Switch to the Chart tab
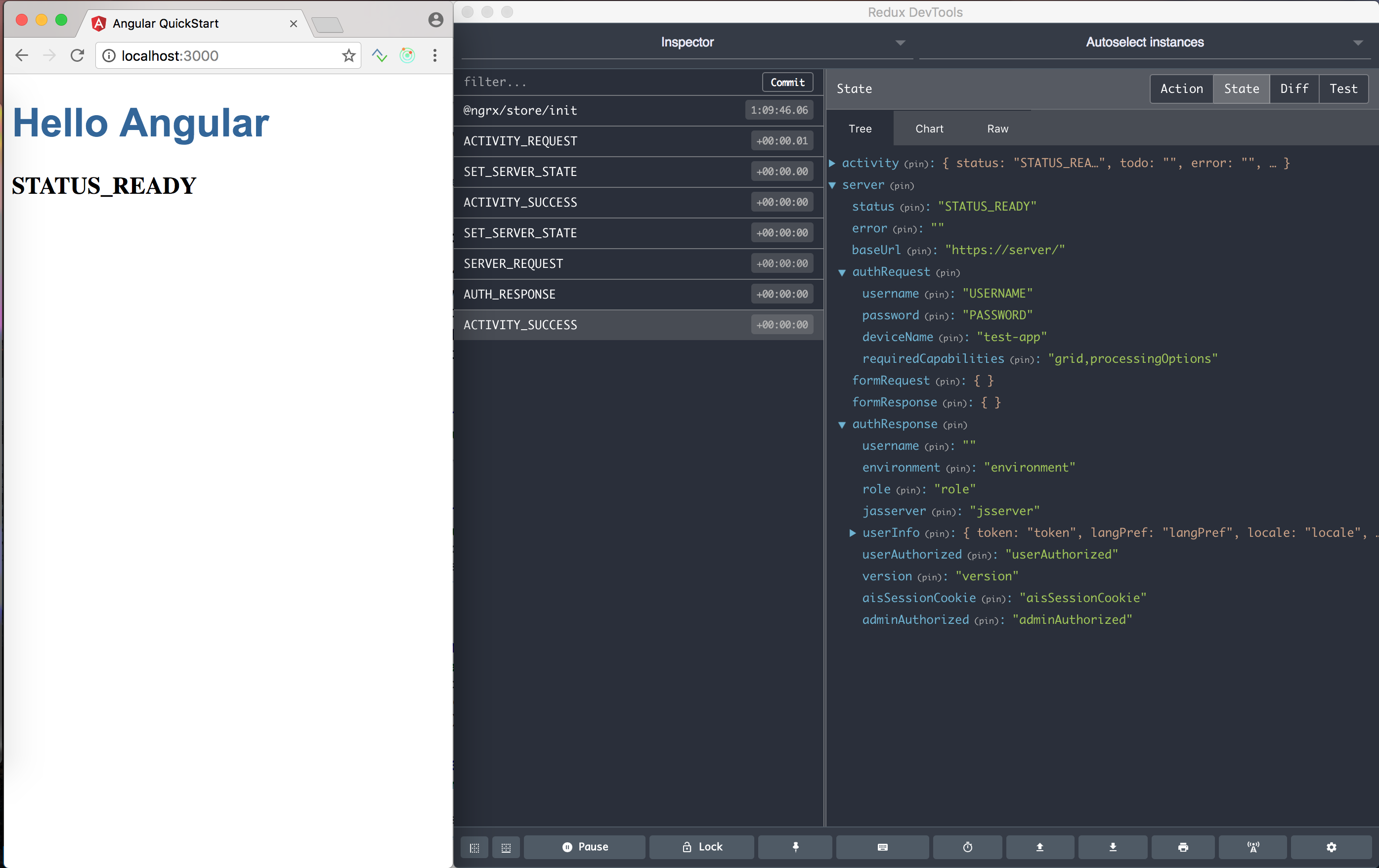 point(929,129)
